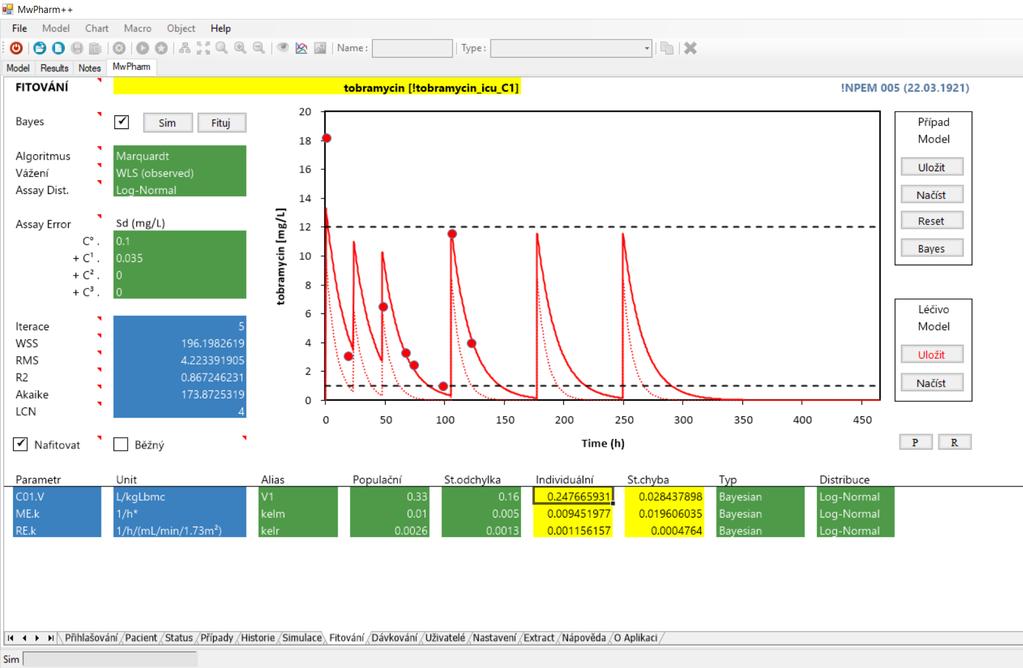1023x668 pixels.
Task: Click the Fituj button
Action: coord(221,123)
